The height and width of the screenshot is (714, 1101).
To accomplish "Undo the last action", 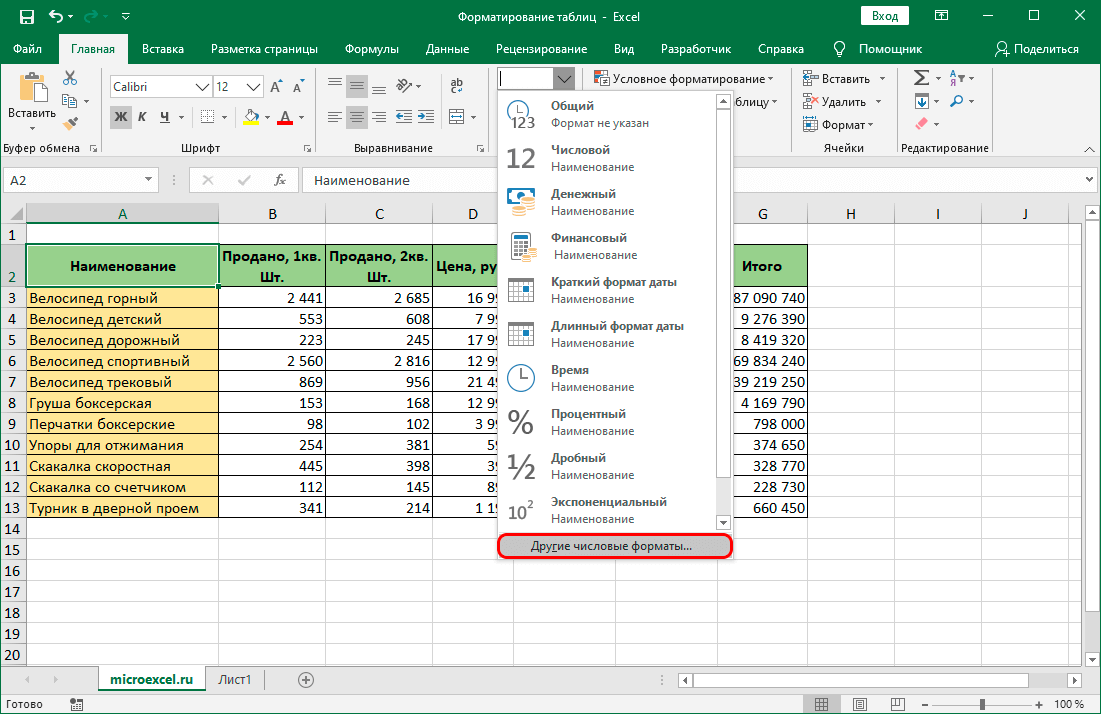I will click(56, 16).
